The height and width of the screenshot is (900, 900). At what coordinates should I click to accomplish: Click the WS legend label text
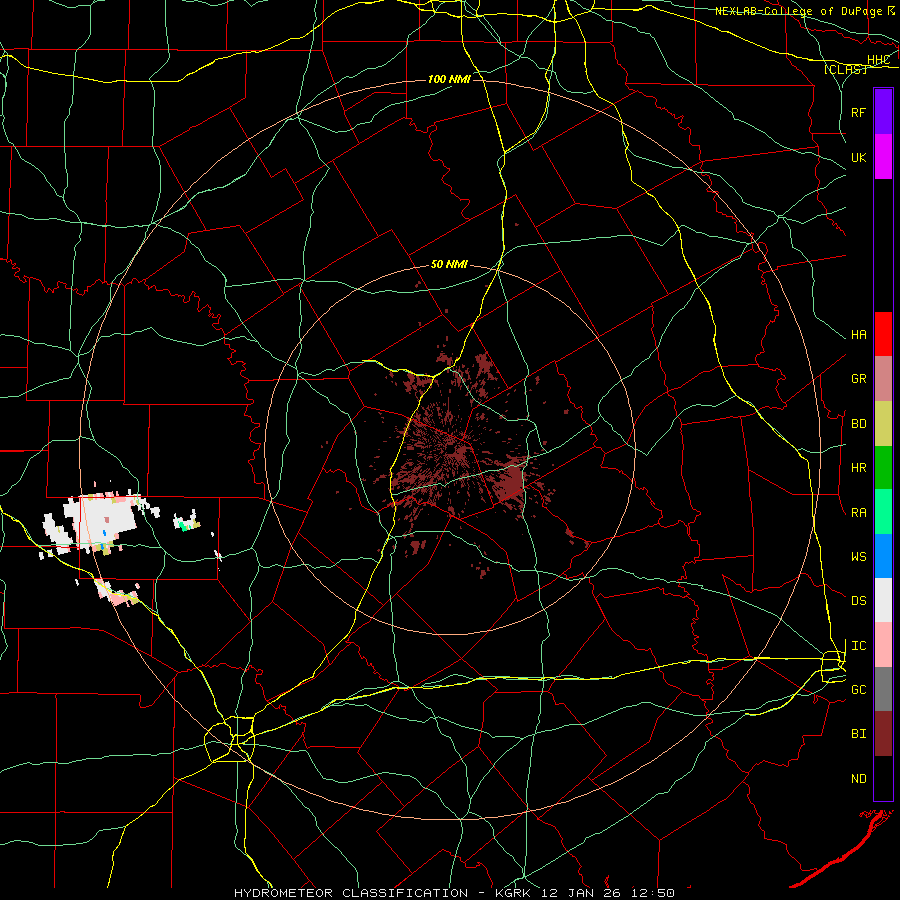pos(859,557)
